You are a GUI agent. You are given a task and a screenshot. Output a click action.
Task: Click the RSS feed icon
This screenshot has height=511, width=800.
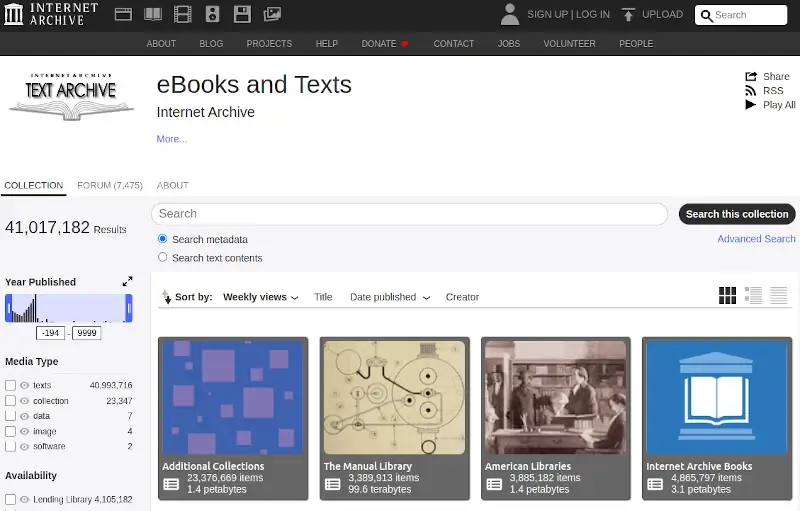pos(751,91)
